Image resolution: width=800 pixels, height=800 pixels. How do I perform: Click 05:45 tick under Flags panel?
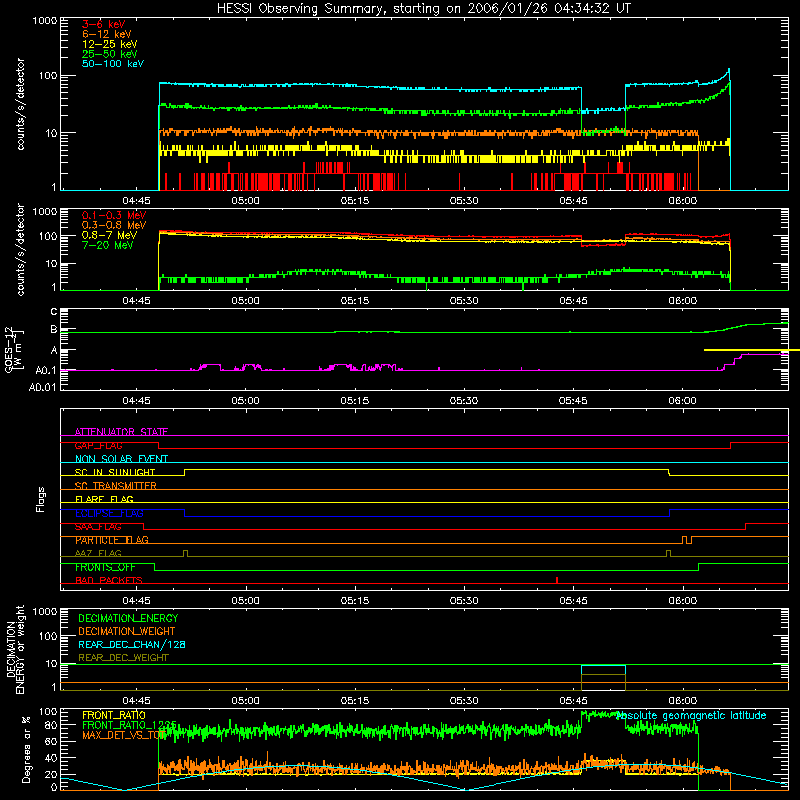tap(573, 601)
